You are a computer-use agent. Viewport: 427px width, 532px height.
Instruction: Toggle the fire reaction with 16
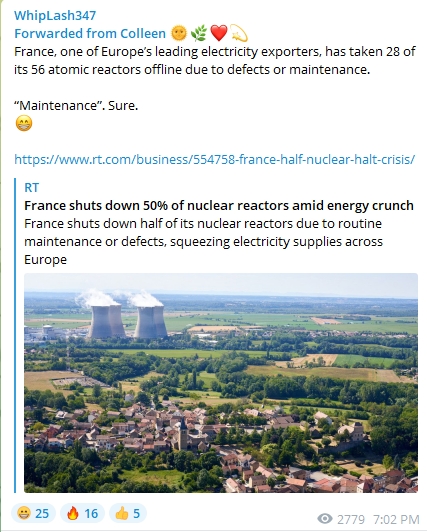click(x=82, y=513)
